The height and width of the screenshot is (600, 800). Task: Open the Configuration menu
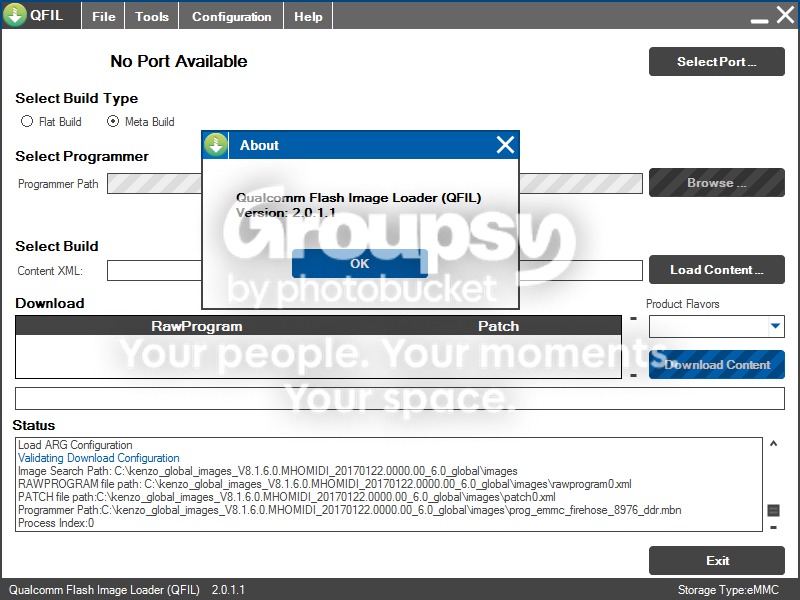pos(231,16)
